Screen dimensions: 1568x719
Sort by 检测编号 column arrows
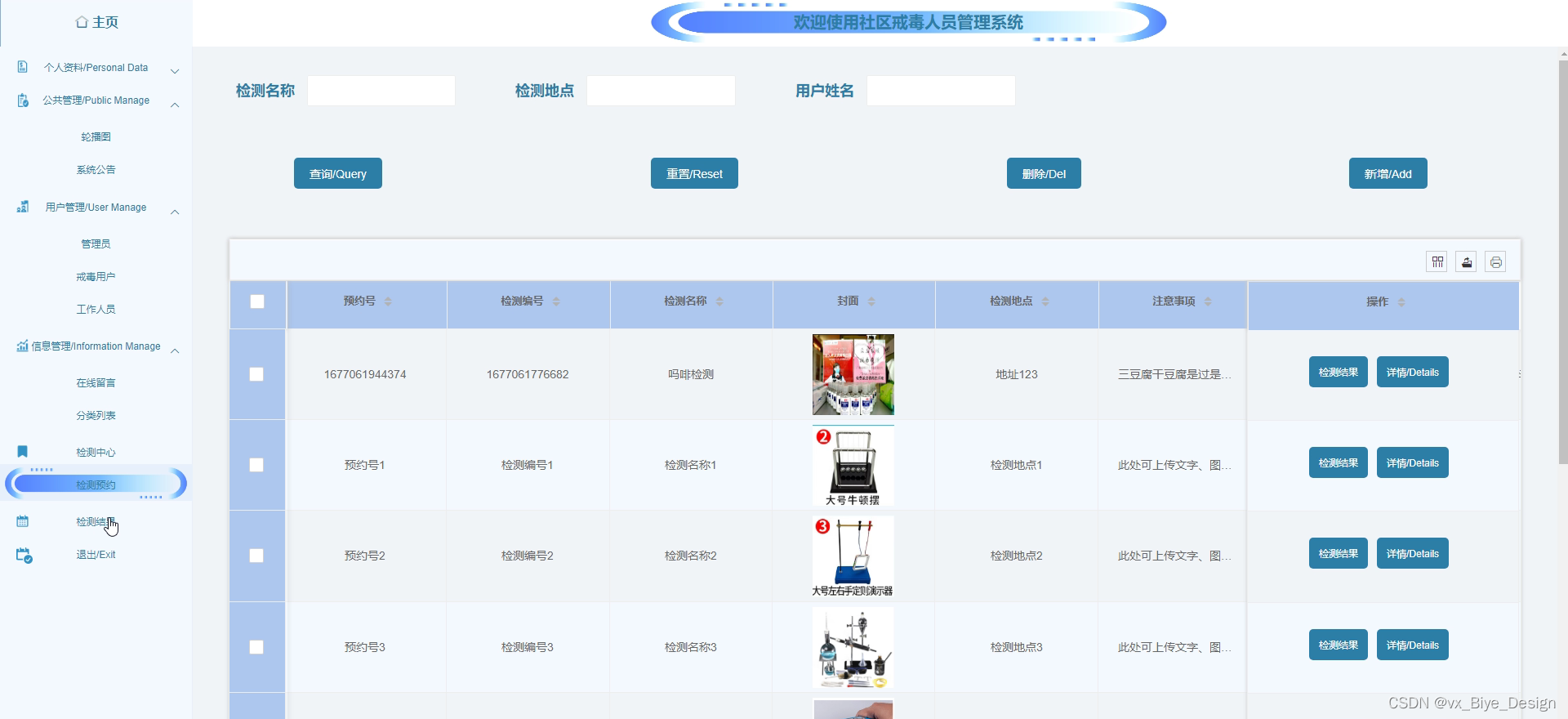556,301
